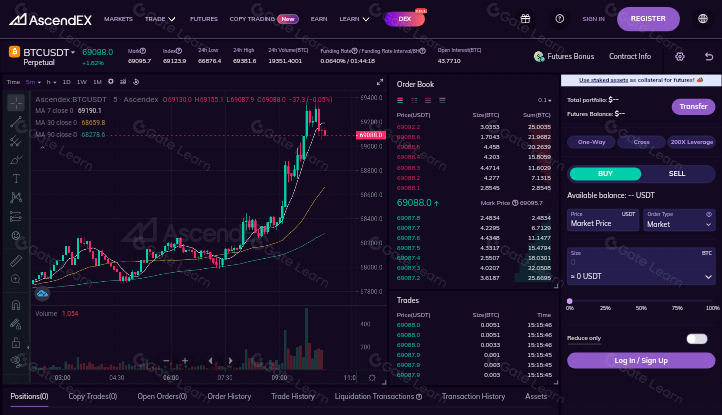Open the 5m interval dropdown

33,82
